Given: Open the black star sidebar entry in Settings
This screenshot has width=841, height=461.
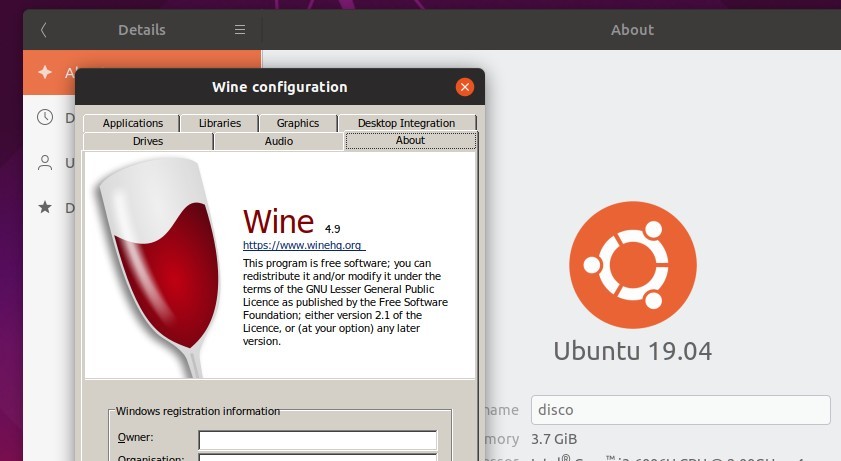Looking at the screenshot, I should coord(45,207).
